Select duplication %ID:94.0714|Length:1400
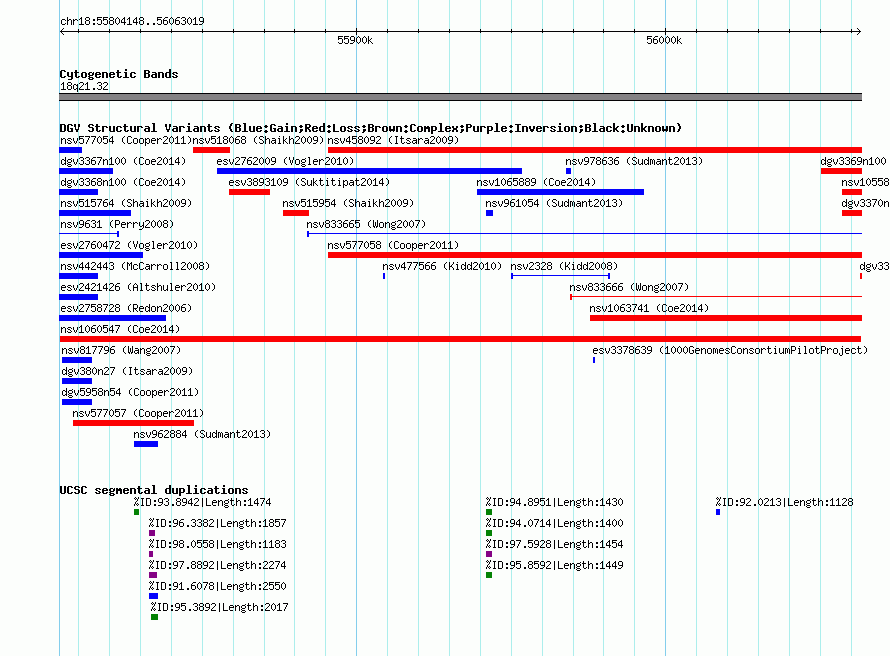The height and width of the screenshot is (656, 890). (x=554, y=523)
